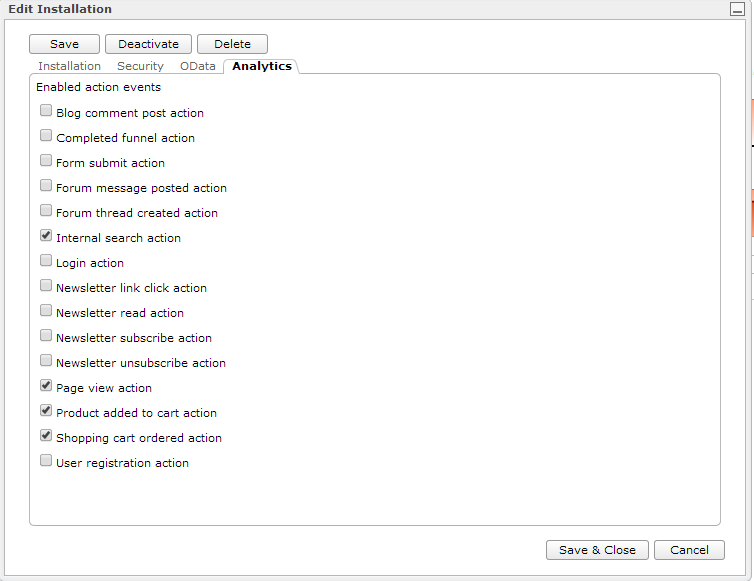Enable Blog comment post action
Viewport: 754px width, 581px height.
pyautogui.click(x=46, y=111)
